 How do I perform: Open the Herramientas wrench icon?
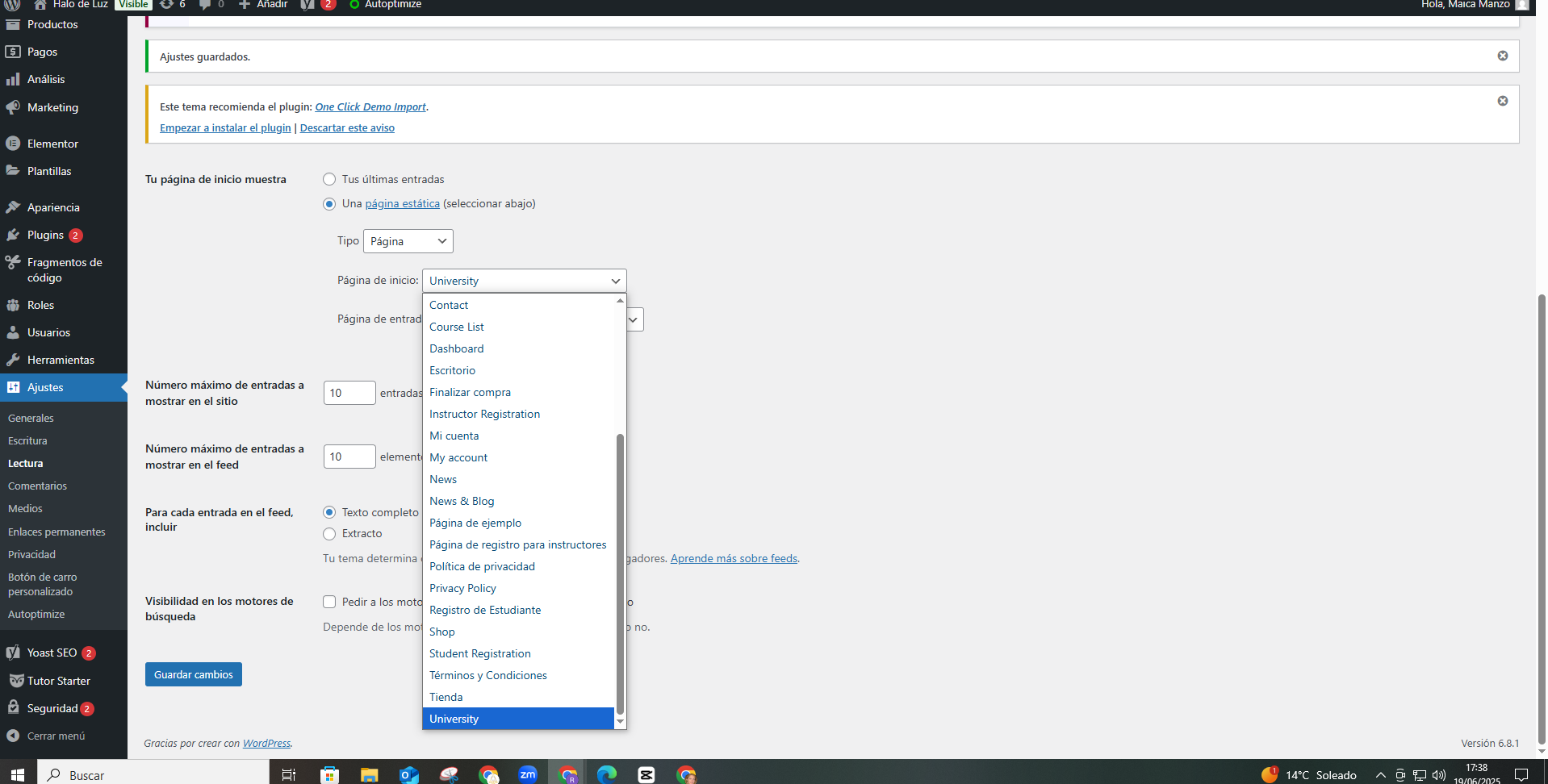click(x=13, y=360)
